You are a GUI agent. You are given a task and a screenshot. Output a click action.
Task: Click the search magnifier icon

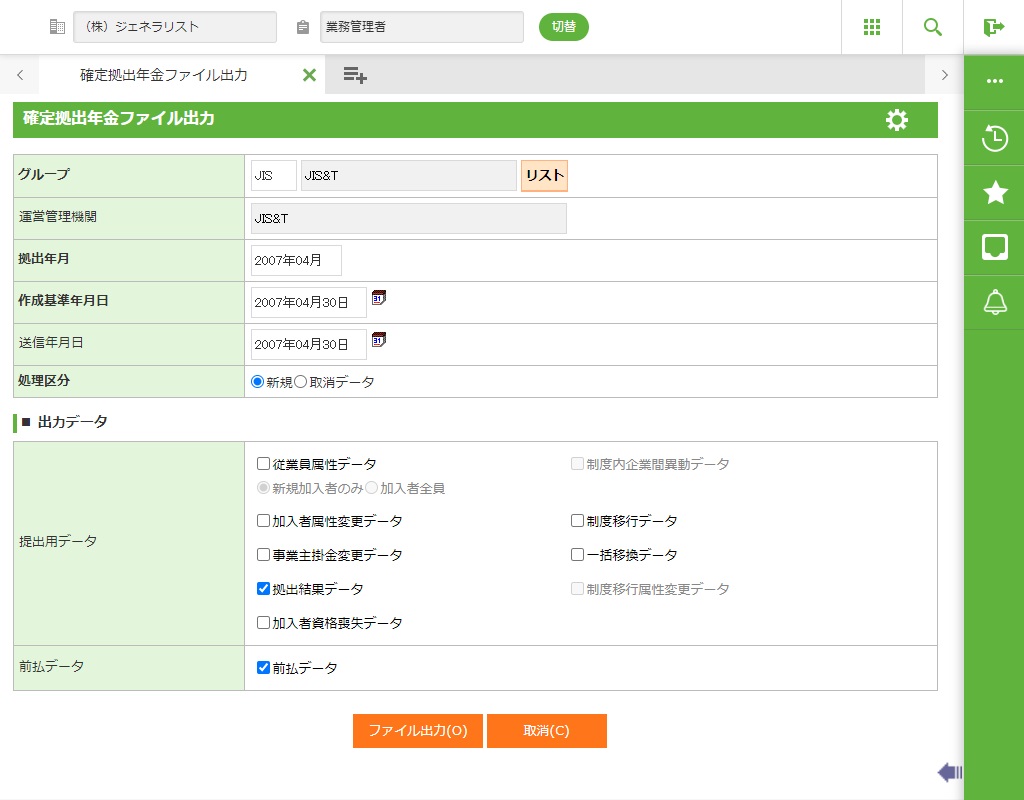point(933,27)
